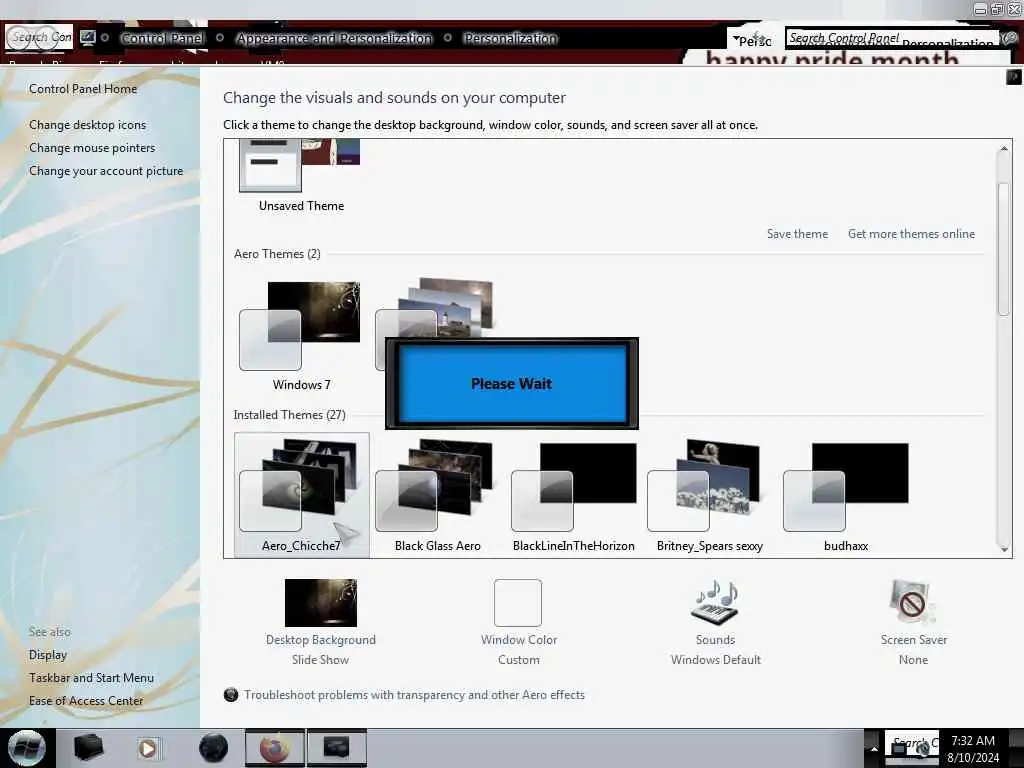This screenshot has width=1024, height=768.
Task: Click the Sounds Windows Default label
Action: tap(715, 650)
